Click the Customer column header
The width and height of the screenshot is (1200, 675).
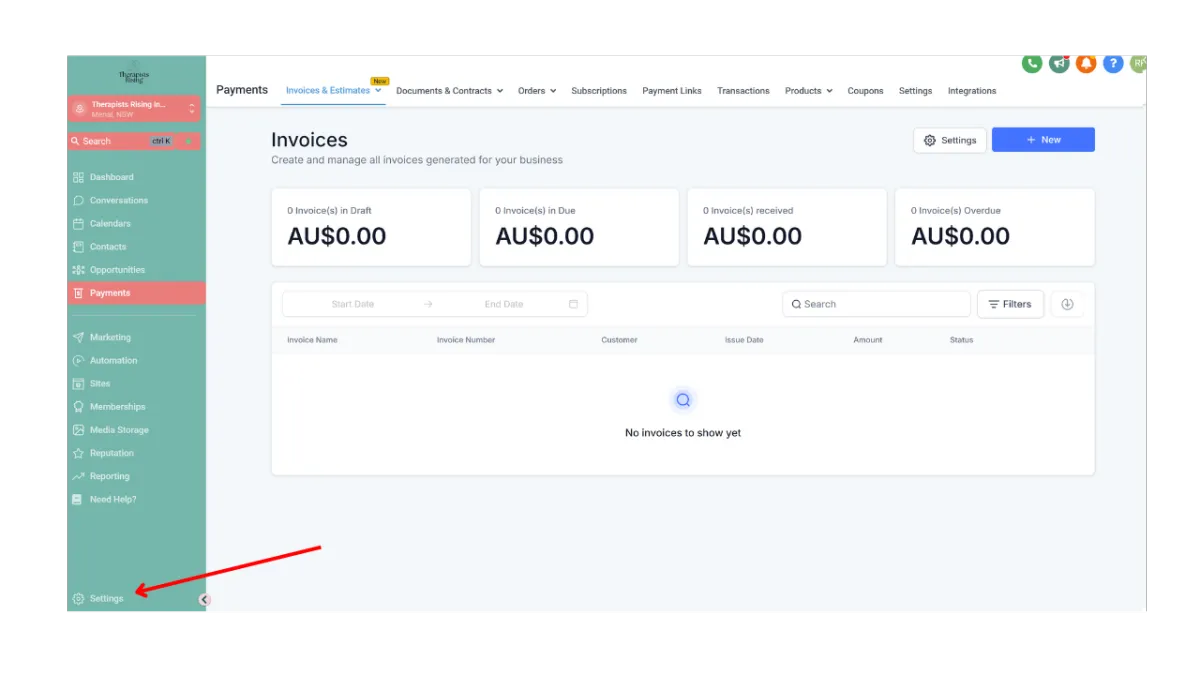[x=619, y=340]
